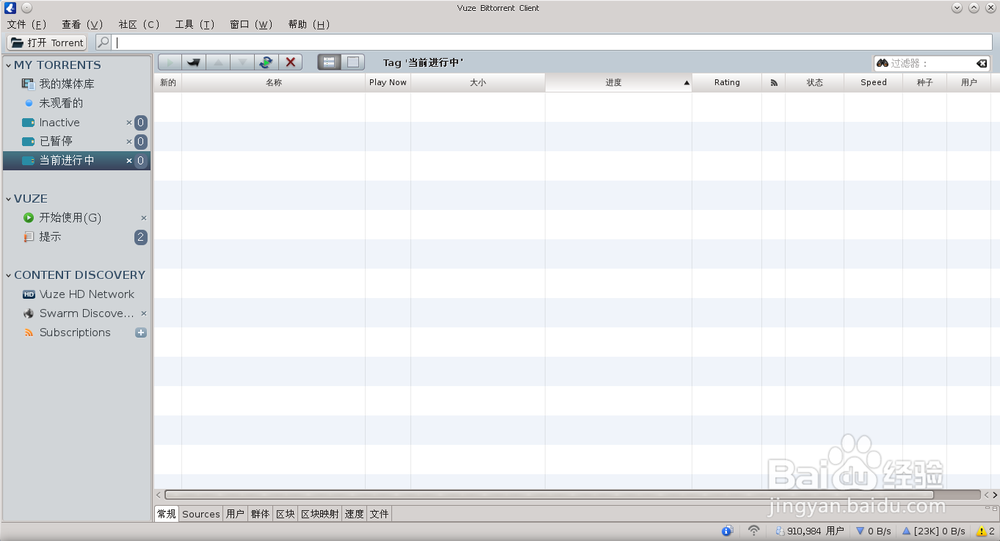The image size is (1000, 541).
Task: Switch to the 文件 bottom tab
Action: [x=379, y=514]
